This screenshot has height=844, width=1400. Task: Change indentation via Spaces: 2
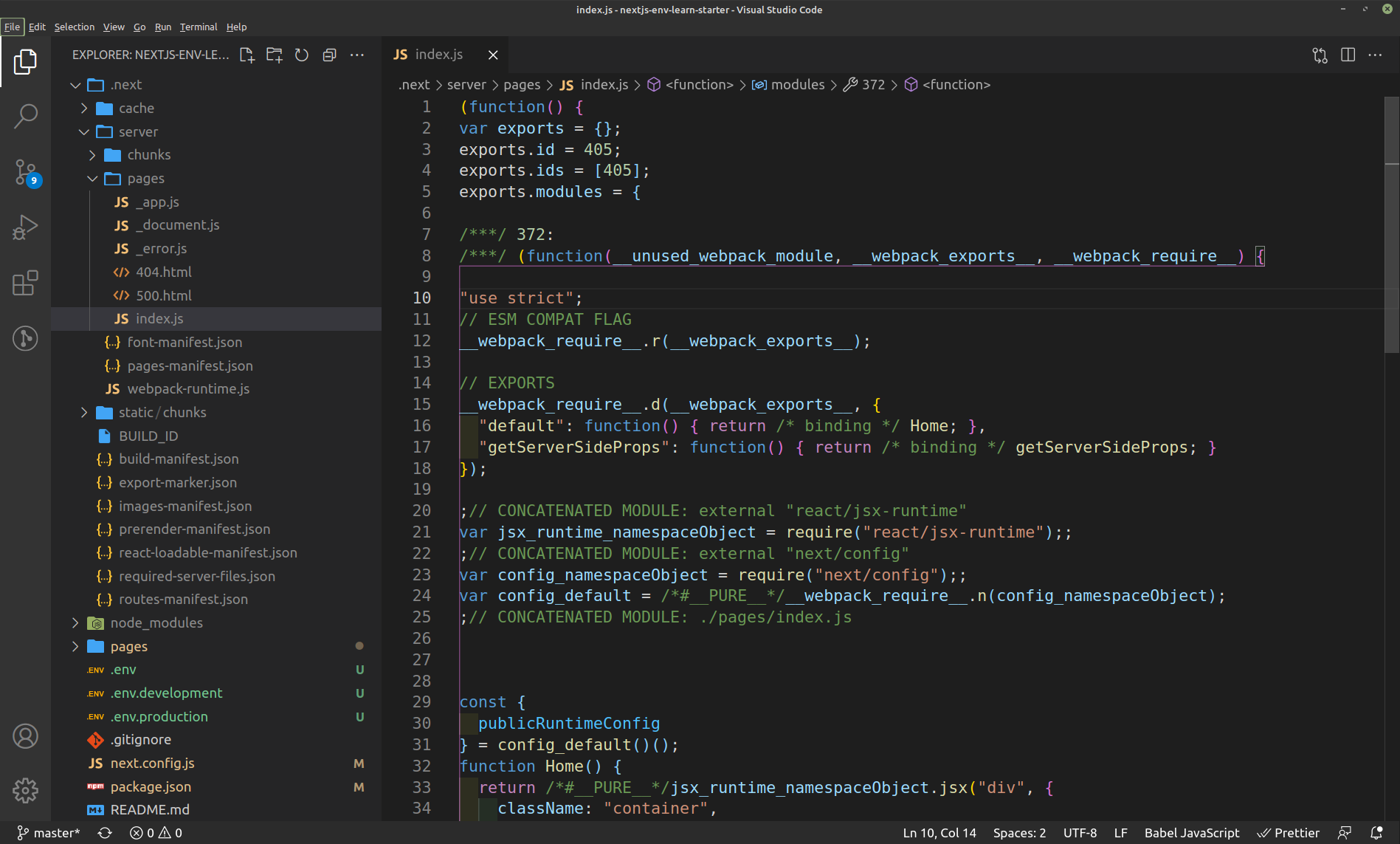pos(1019,833)
